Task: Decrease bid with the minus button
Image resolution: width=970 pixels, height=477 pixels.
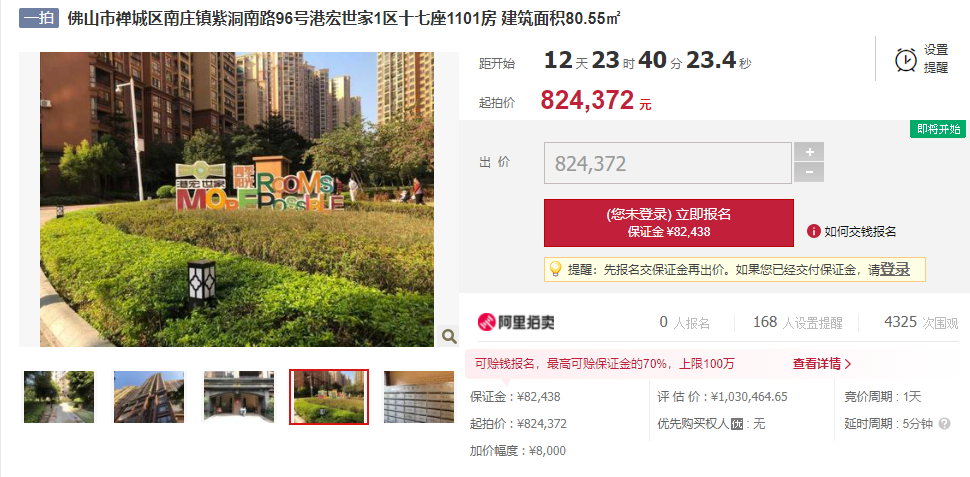Action: coord(809,173)
